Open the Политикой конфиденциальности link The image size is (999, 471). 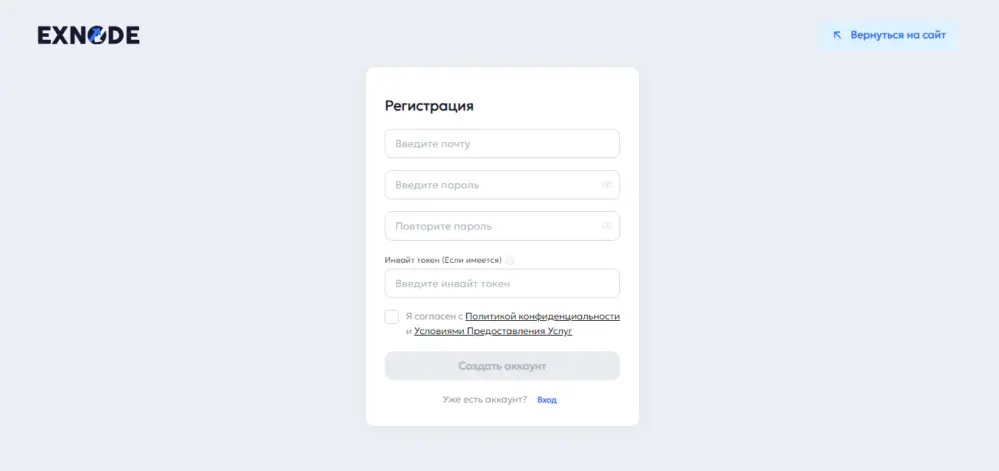pyautogui.click(x=542, y=316)
